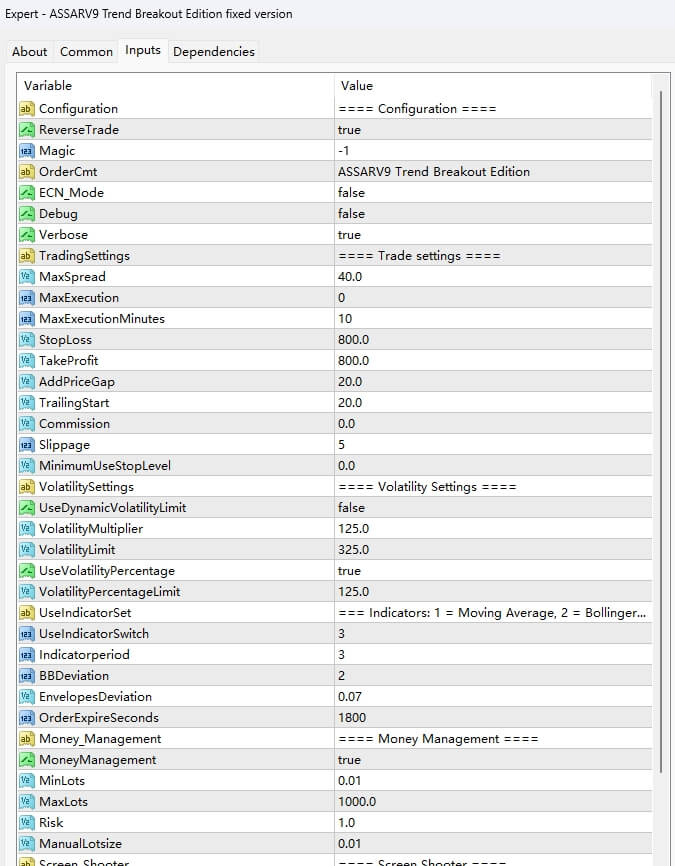Open the MoneyManagement true value dropdown
Viewport: 675px width, 866px height.
tap(492, 760)
